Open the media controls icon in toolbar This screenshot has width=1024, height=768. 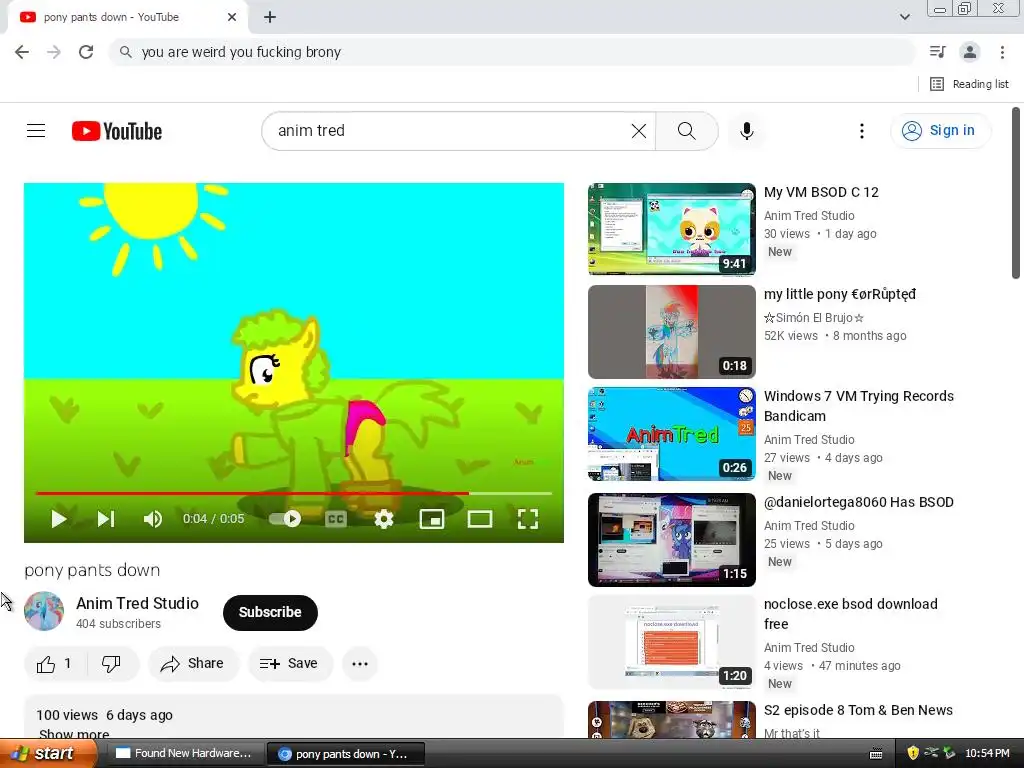[x=938, y=52]
